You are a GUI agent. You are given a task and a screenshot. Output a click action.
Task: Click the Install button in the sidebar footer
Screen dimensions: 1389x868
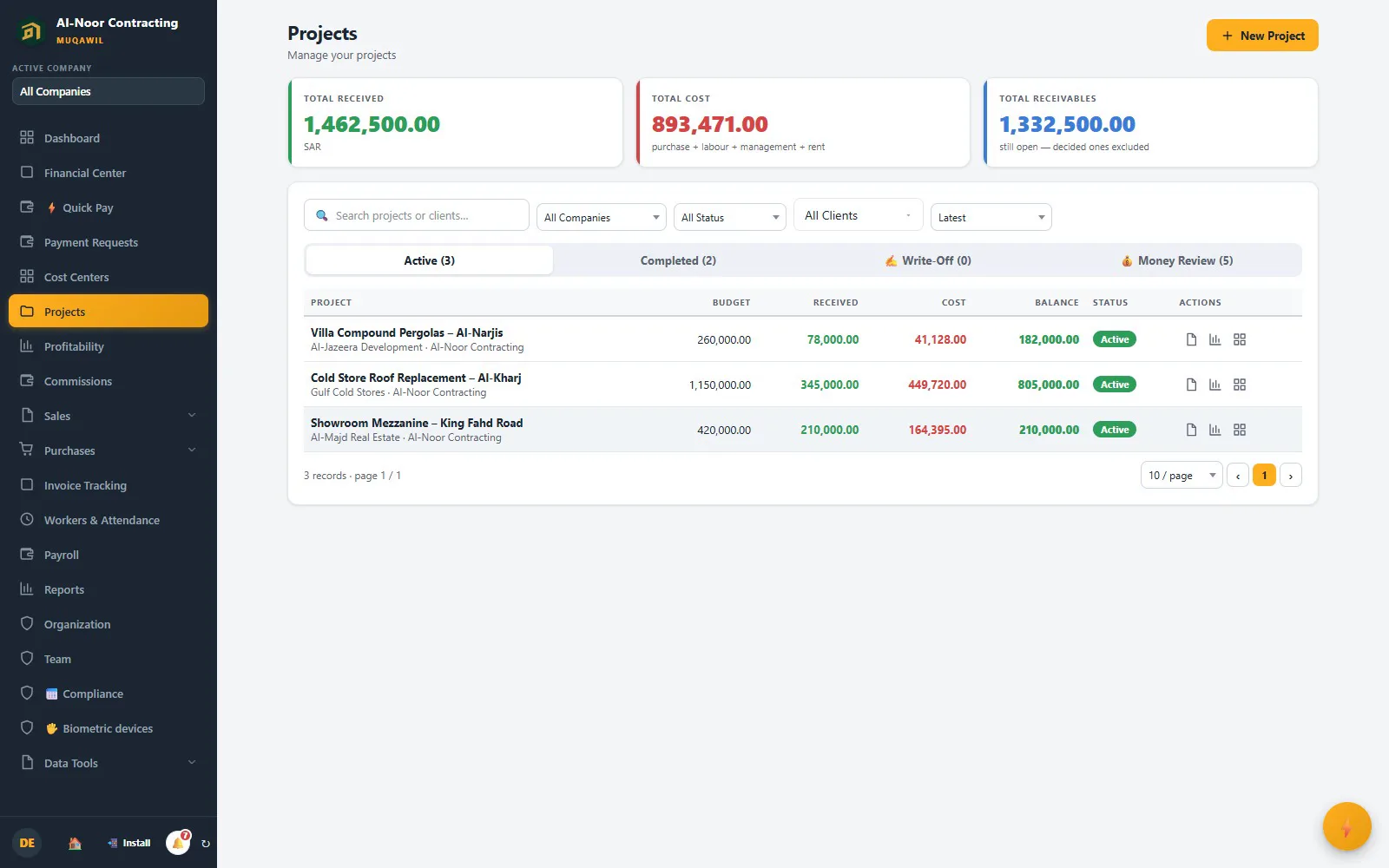coord(128,843)
